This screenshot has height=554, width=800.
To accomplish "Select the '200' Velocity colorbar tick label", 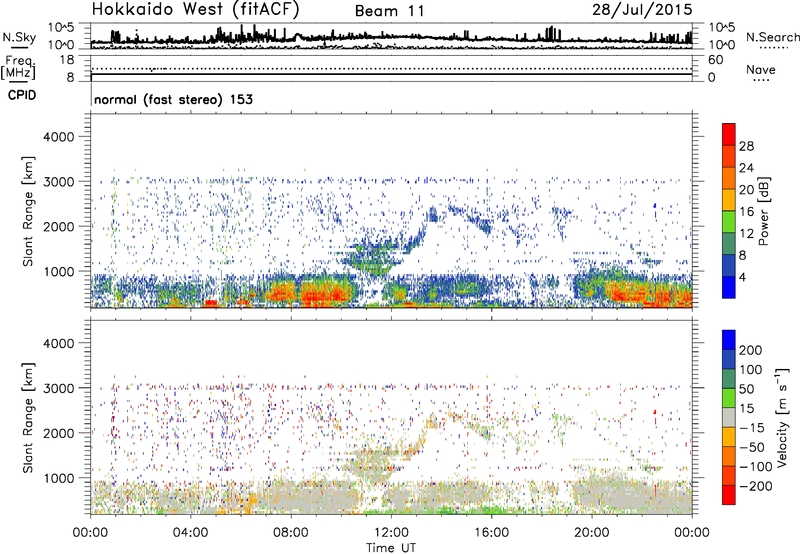I will [x=751, y=350].
